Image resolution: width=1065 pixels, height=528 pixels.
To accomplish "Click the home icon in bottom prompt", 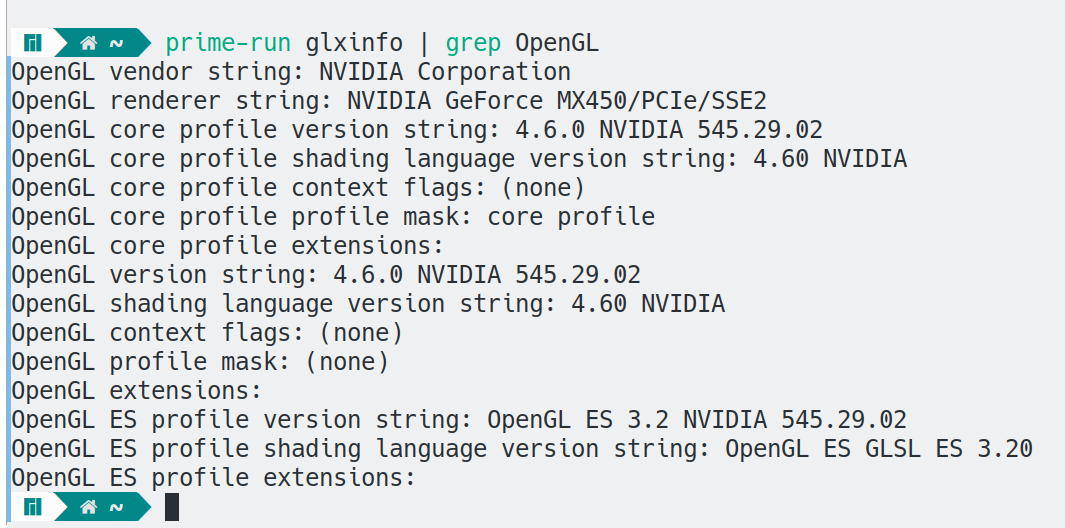I will pyautogui.click(x=88, y=507).
